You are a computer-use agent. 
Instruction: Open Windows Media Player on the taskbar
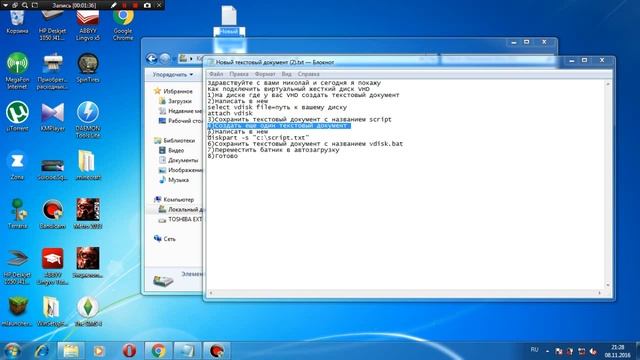click(99, 351)
